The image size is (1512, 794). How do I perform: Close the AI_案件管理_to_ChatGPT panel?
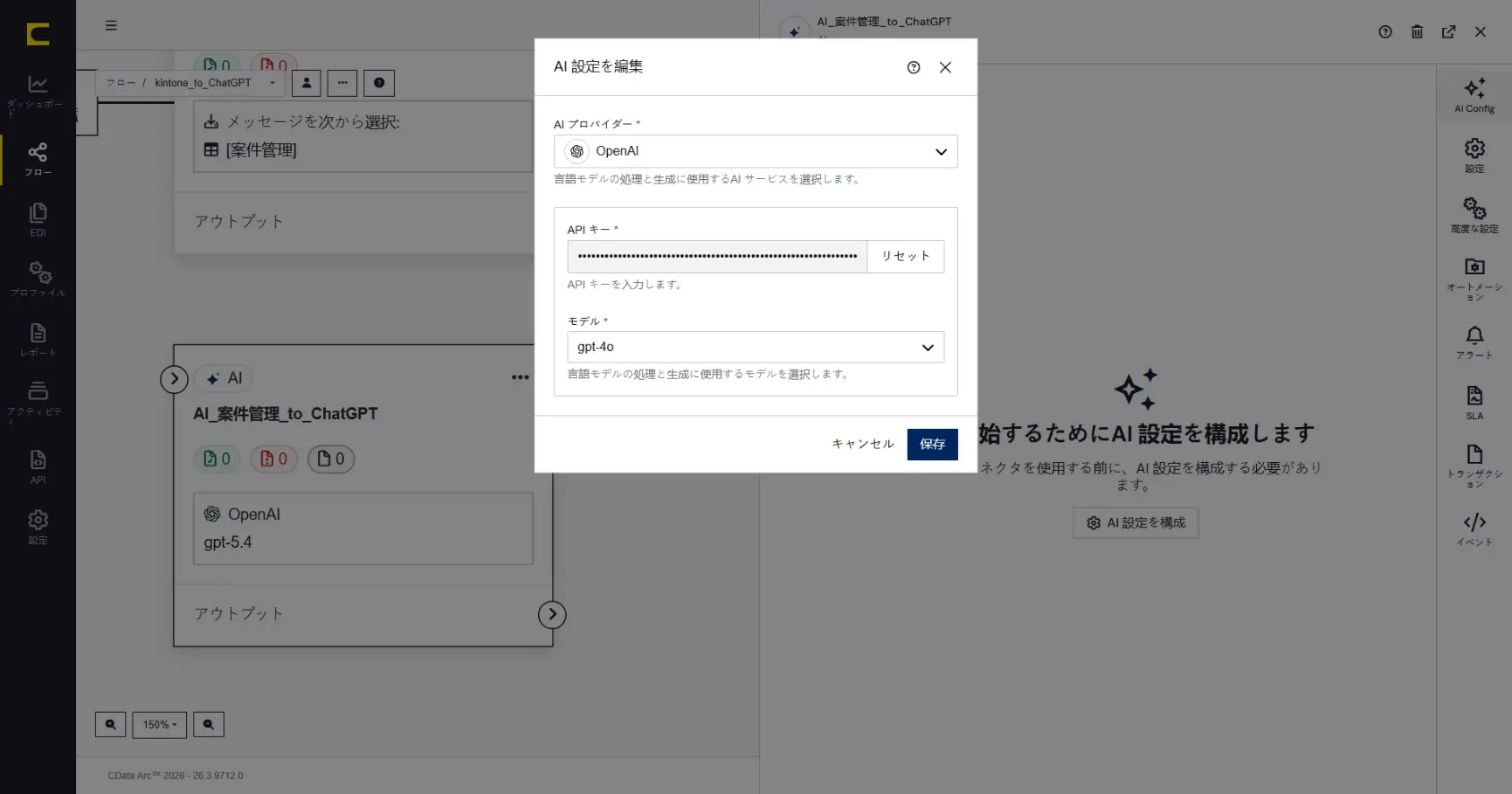[1480, 32]
